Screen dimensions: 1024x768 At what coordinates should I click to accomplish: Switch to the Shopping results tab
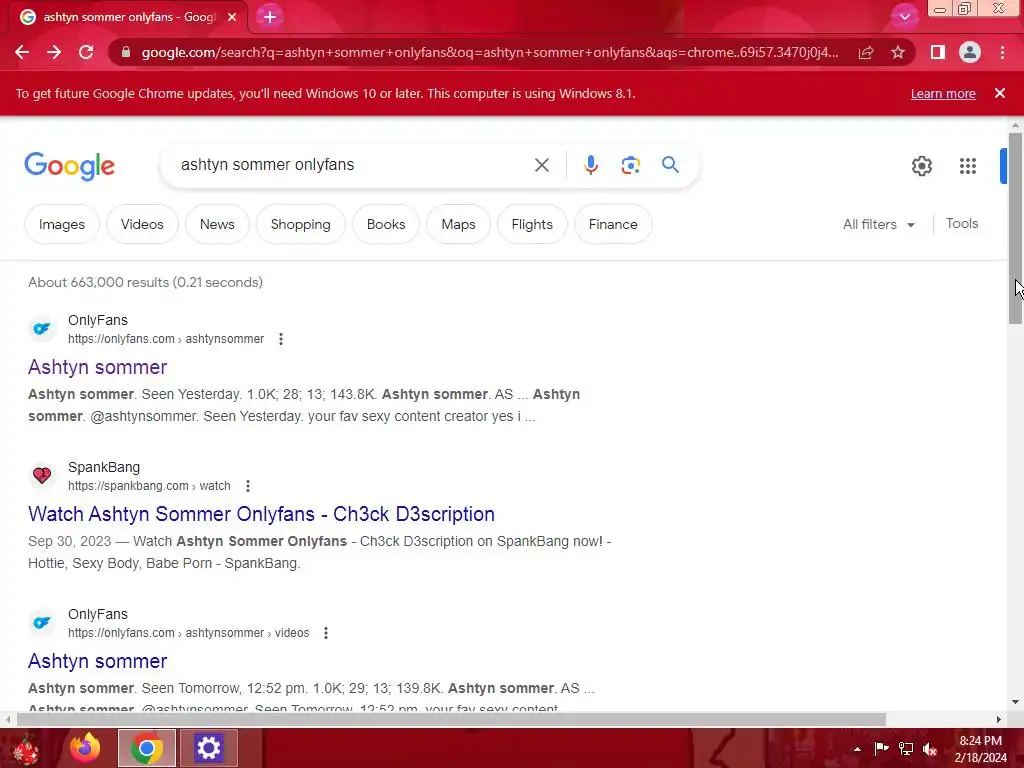(x=300, y=224)
